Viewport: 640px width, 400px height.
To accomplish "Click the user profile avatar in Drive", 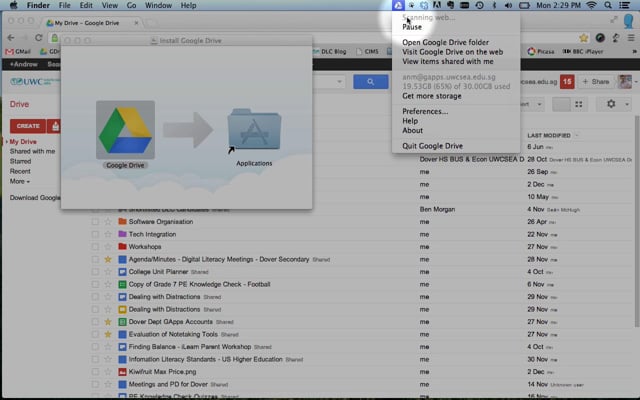I will coord(624,82).
